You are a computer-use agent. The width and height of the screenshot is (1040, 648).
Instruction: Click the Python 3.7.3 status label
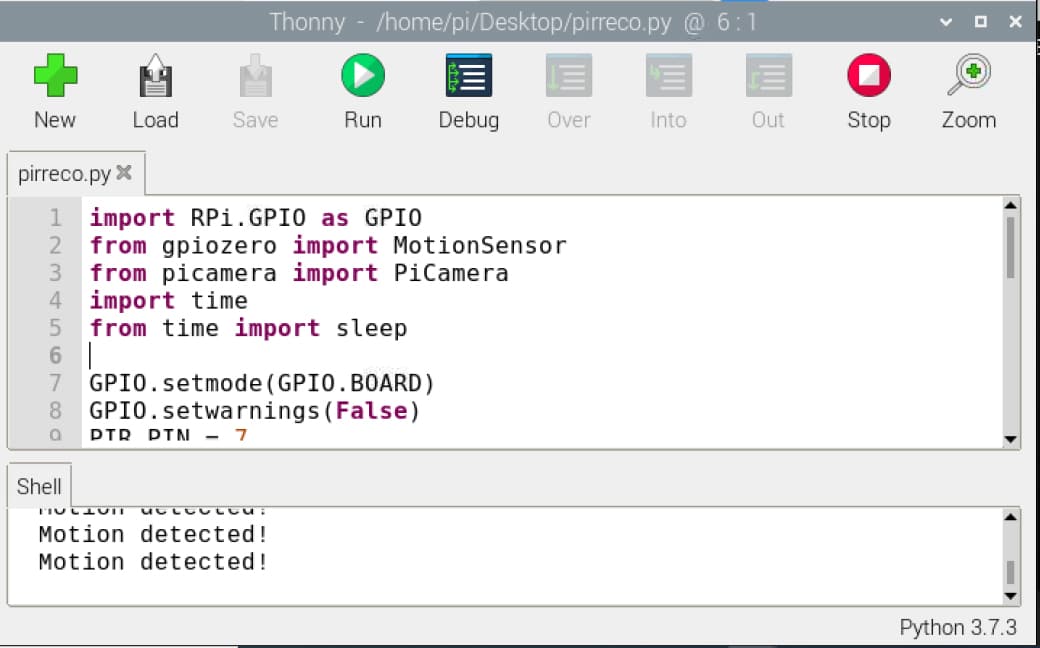coord(957,628)
